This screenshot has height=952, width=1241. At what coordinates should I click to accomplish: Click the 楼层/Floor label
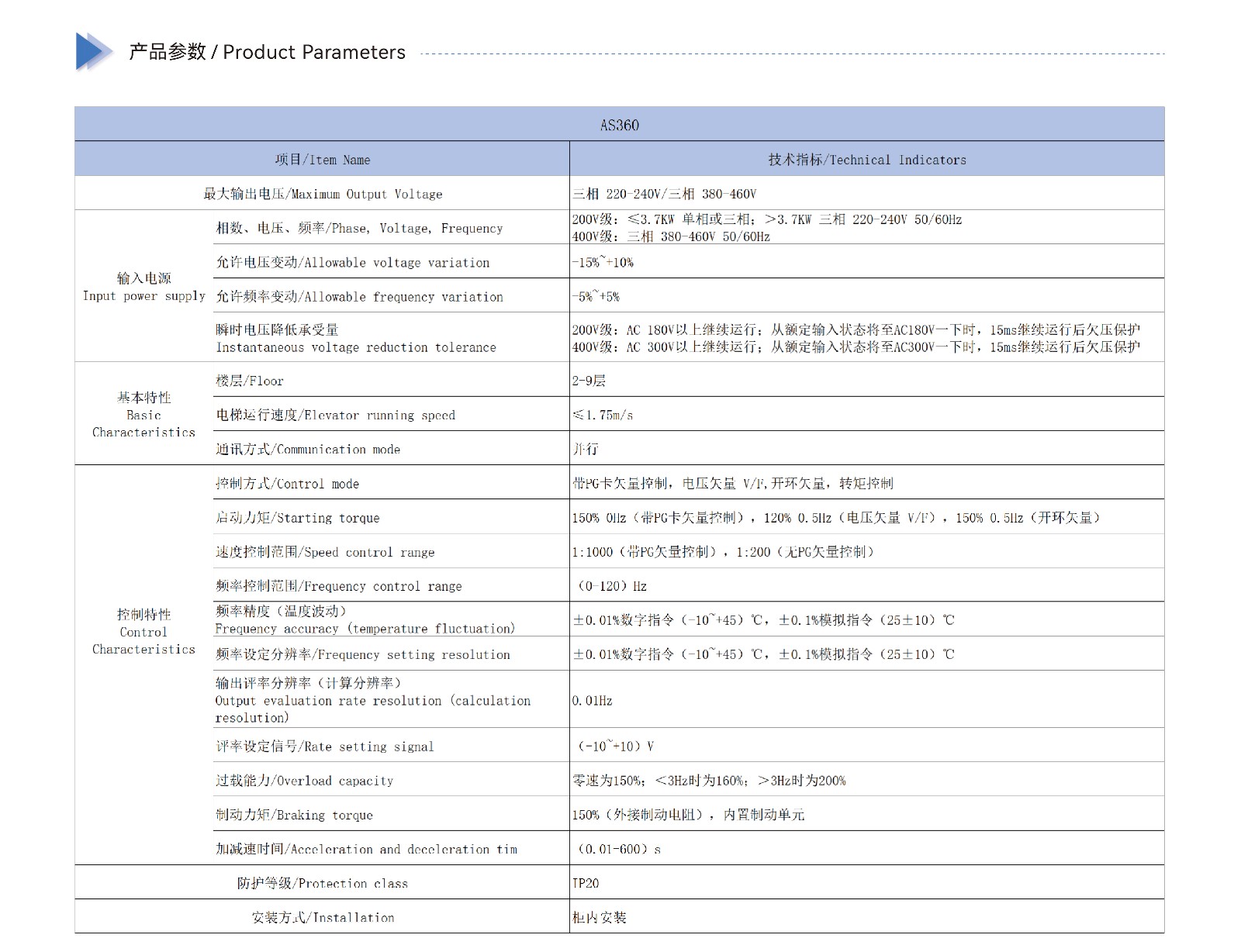point(250,381)
